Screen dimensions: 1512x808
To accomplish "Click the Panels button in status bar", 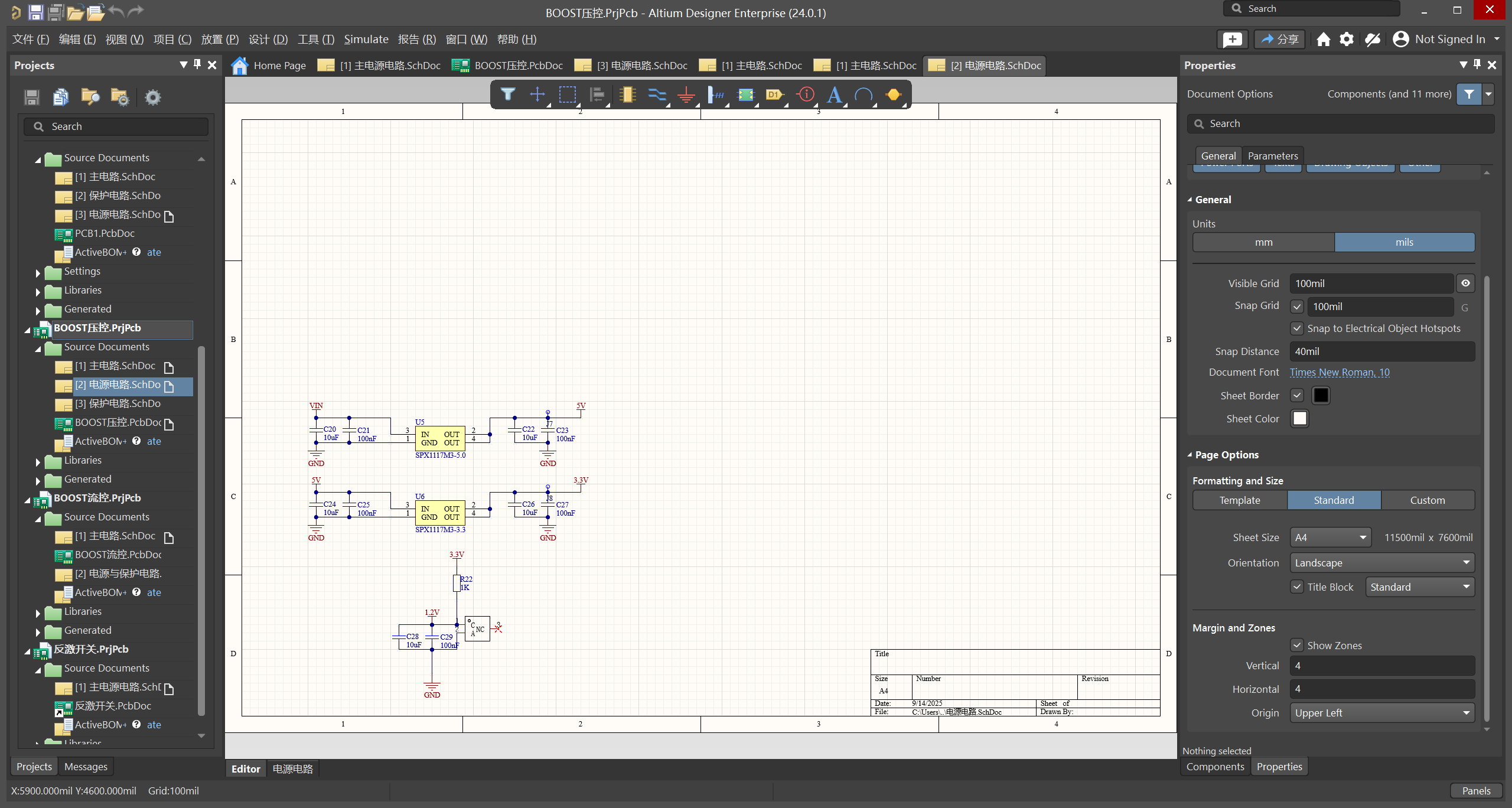I will 1476,791.
